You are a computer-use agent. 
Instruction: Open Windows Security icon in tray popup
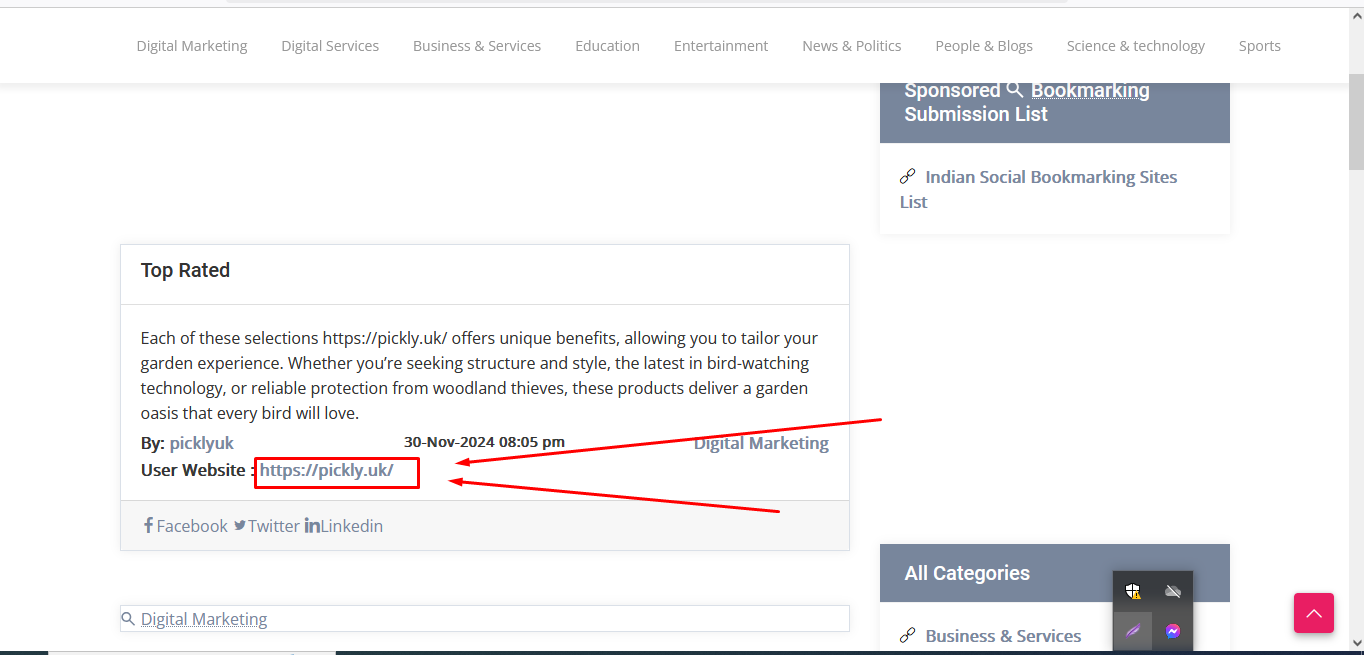[x=1133, y=591]
